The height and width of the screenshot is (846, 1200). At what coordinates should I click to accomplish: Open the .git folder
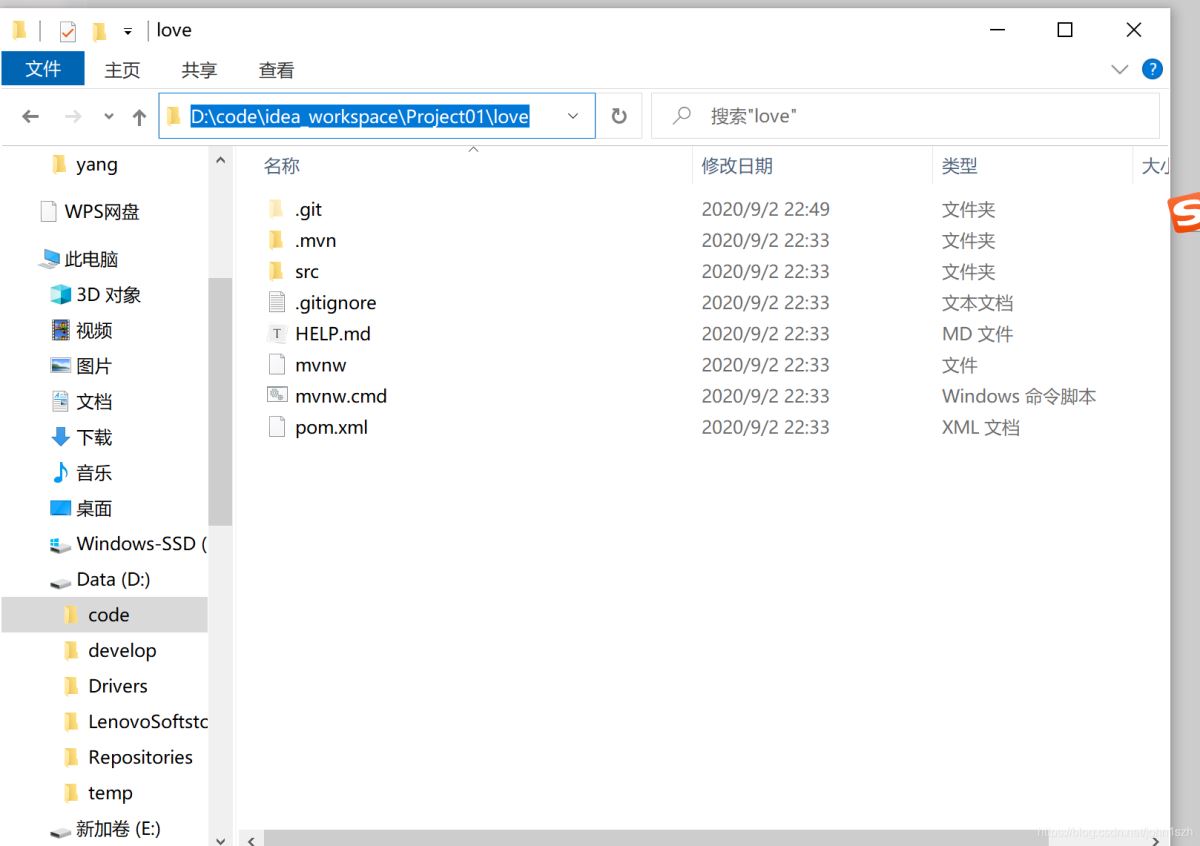coord(309,209)
